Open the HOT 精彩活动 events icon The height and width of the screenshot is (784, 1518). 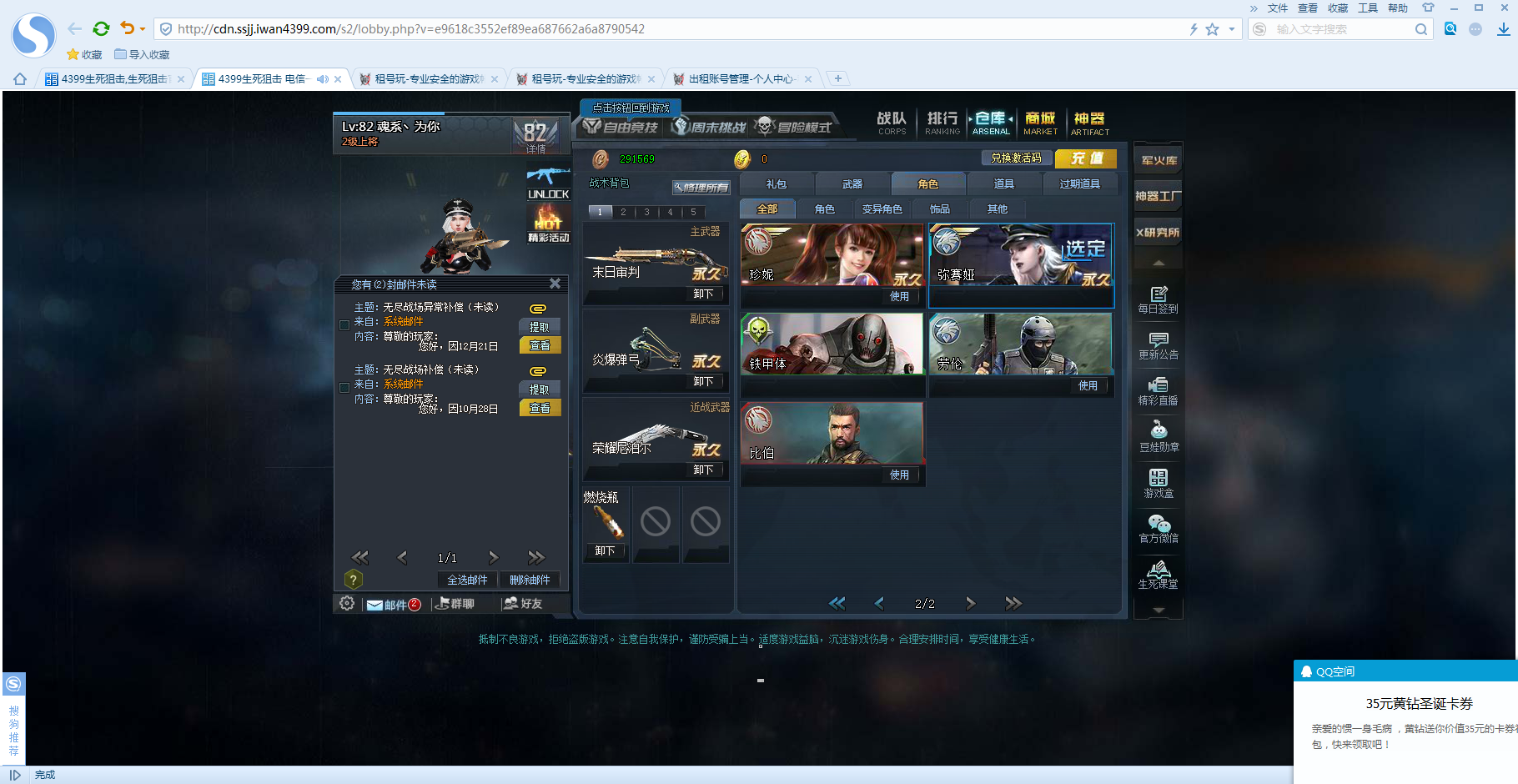point(548,225)
